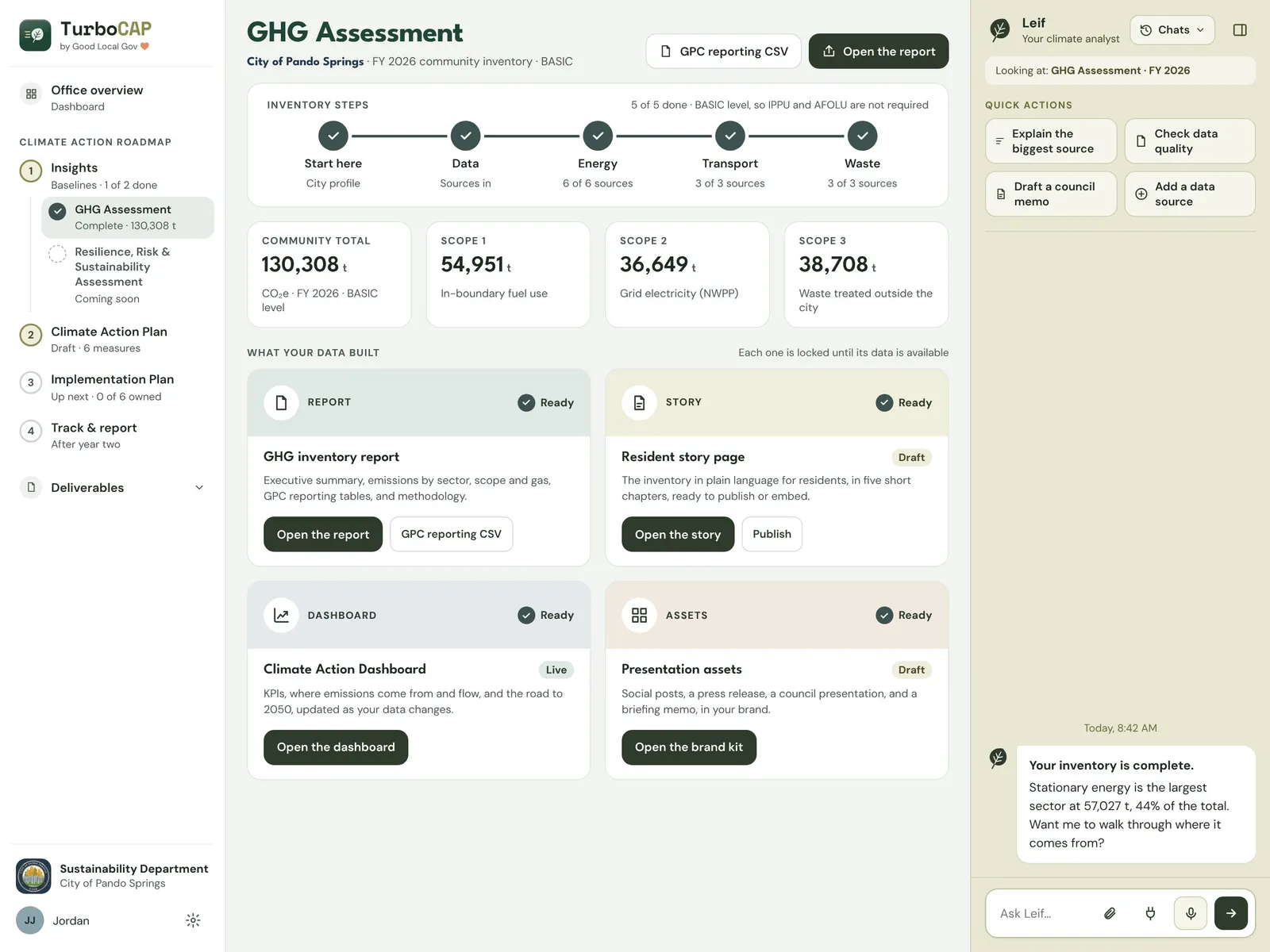This screenshot has width=1270, height=952.
Task: Select the Transport inventory step checkmark
Action: click(x=730, y=136)
